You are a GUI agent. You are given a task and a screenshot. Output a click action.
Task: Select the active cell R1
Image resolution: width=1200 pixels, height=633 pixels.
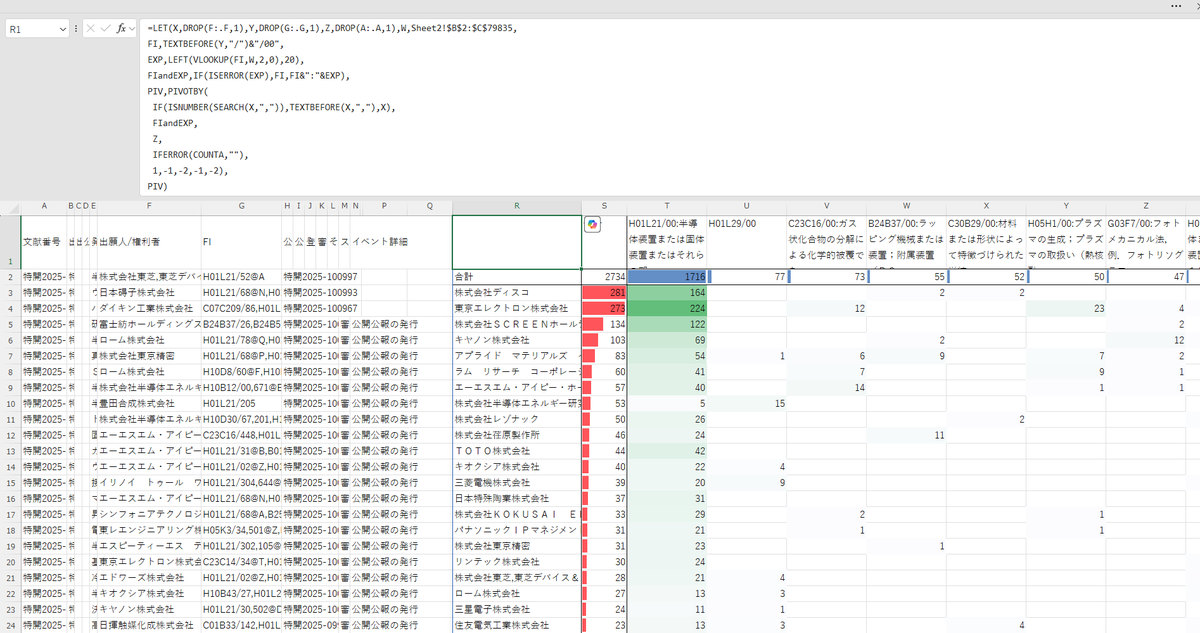[x=517, y=241]
